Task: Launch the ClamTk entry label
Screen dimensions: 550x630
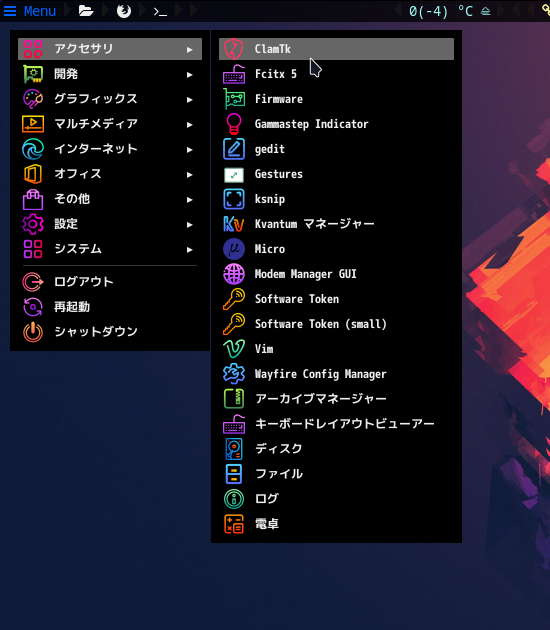Action: tap(273, 49)
